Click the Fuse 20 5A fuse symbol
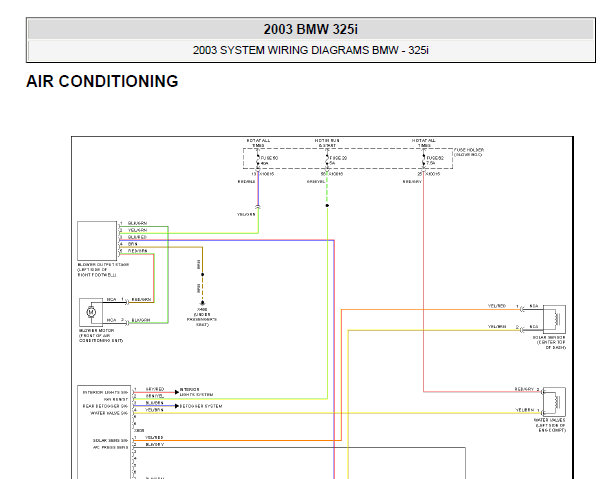 pos(327,160)
